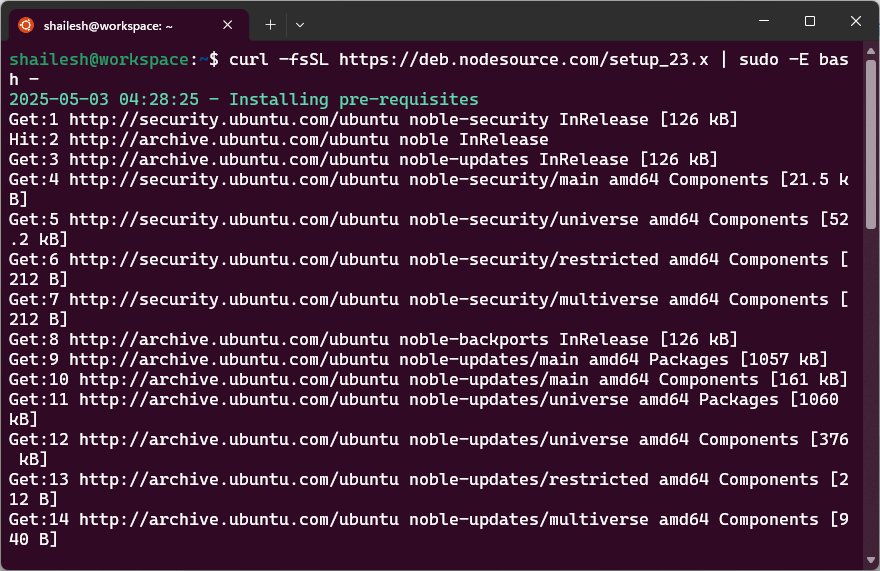Click the Get:8 noble-backports InRelease line
Screen dimensions: 880x571
[x=373, y=340]
